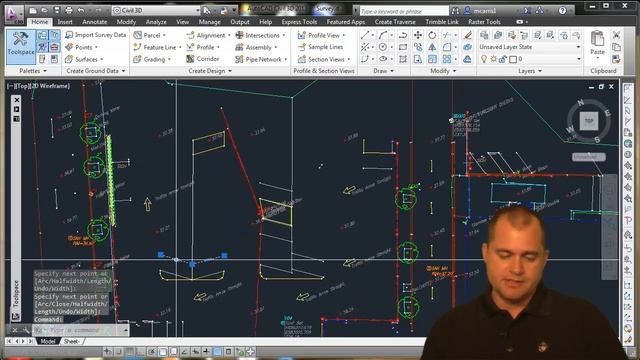Click the command line customize wrench
Screen dimensions: 640x360
[26, 330]
